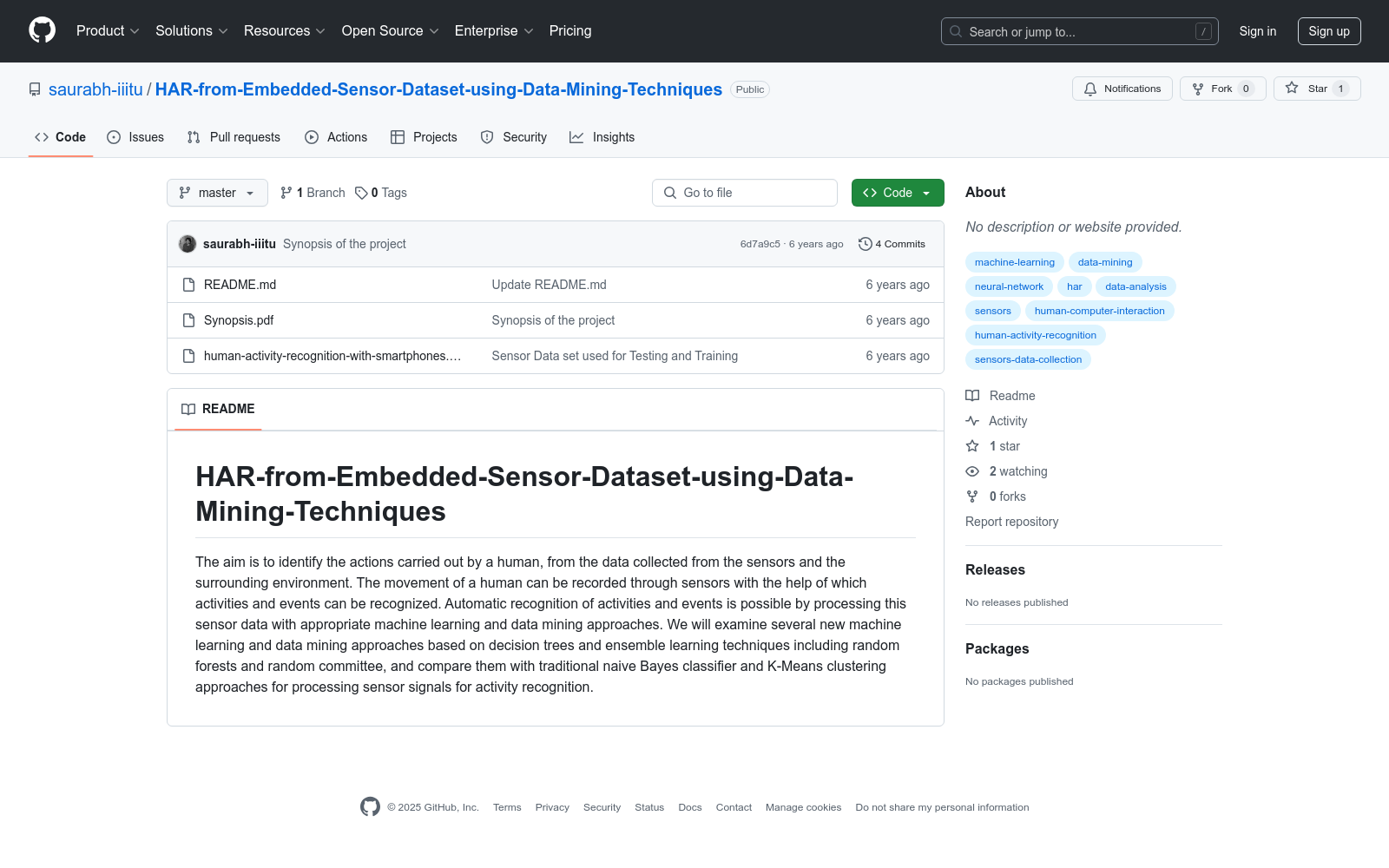Click the fork icon beside 0 forks

(972, 496)
